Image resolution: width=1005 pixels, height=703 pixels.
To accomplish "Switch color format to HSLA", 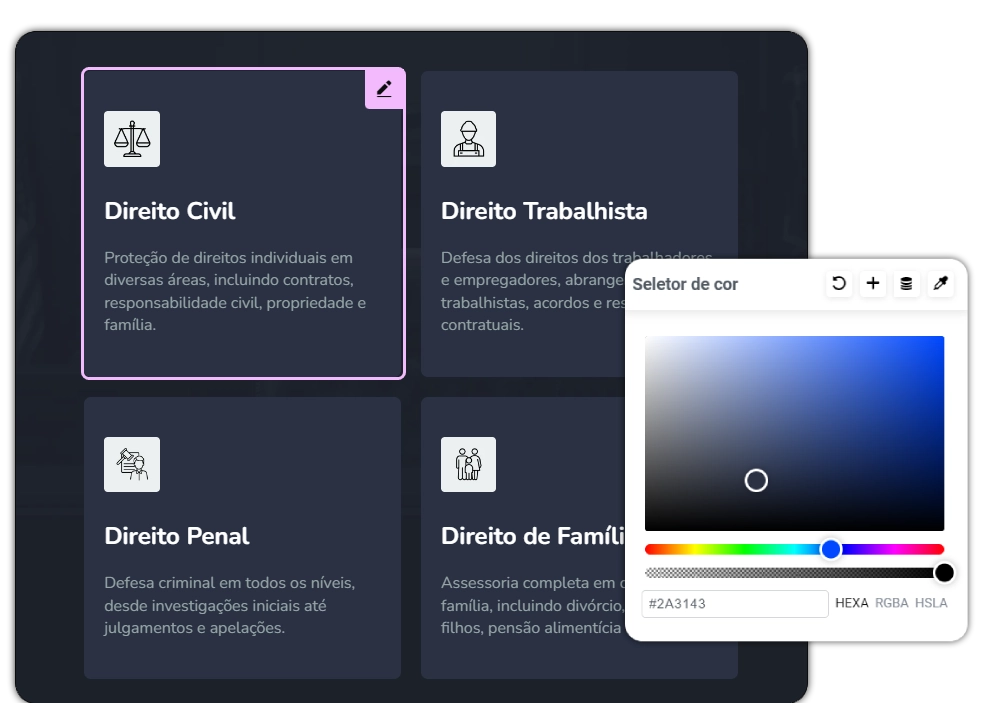I will 931,603.
